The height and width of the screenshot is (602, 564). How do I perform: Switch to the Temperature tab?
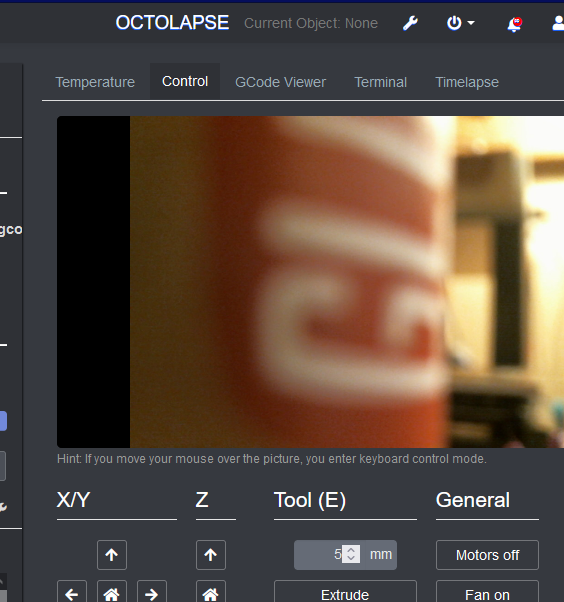tap(95, 82)
